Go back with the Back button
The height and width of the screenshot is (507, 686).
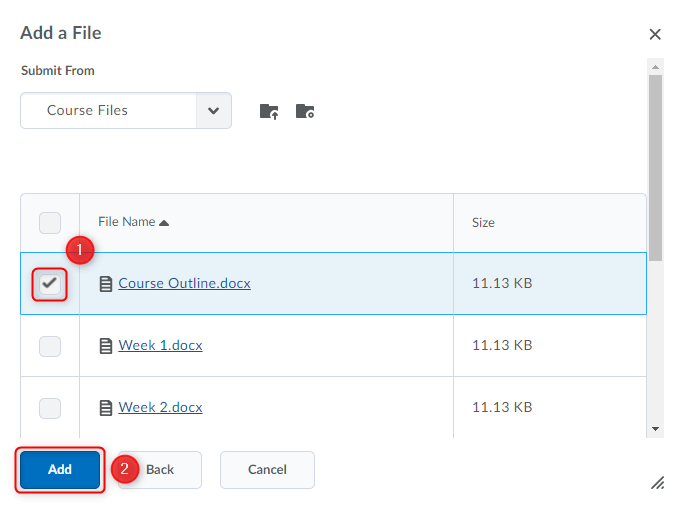pos(160,469)
